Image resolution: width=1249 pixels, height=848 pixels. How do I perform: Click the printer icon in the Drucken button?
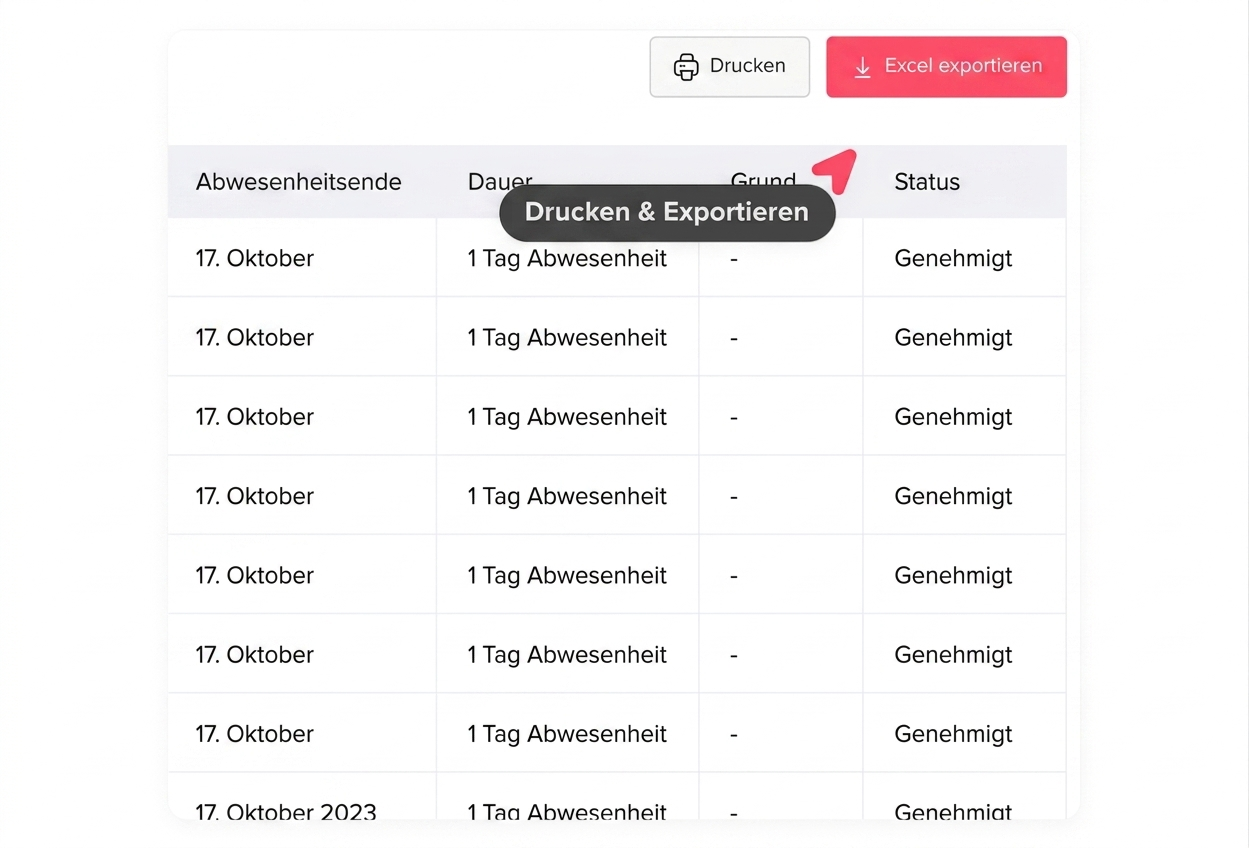tap(686, 67)
